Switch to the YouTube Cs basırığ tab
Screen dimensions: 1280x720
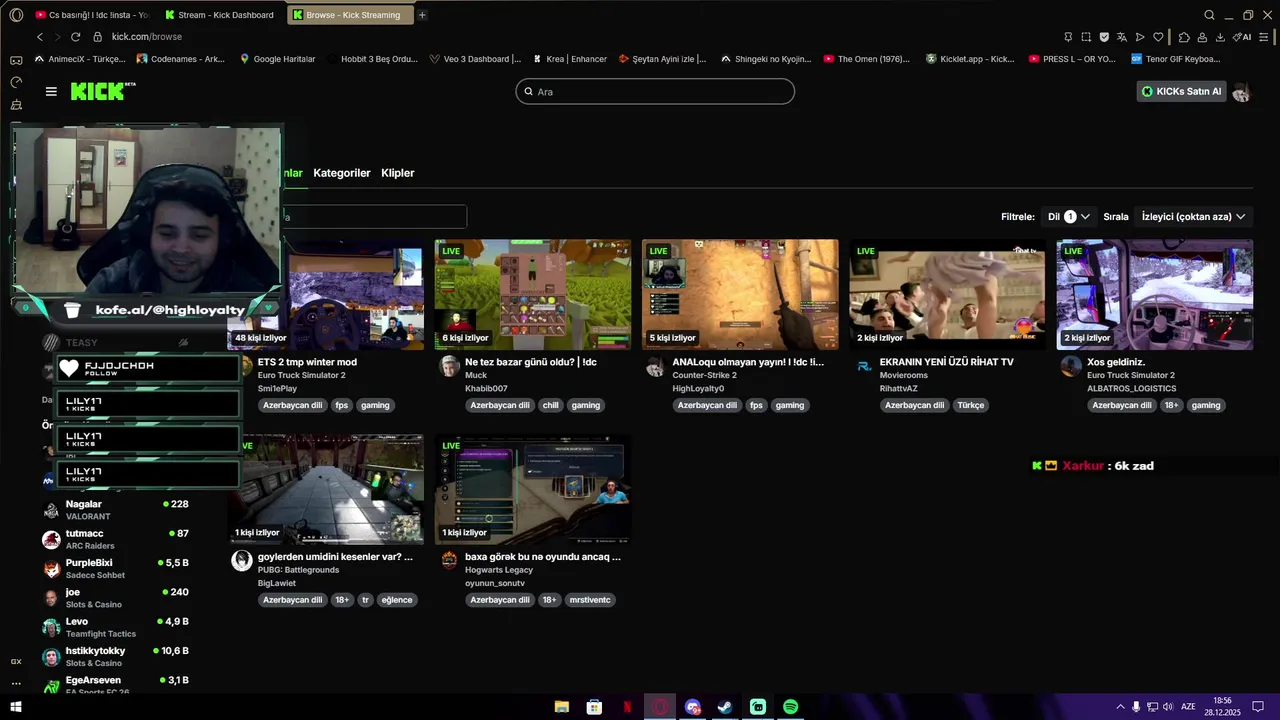tap(91, 15)
